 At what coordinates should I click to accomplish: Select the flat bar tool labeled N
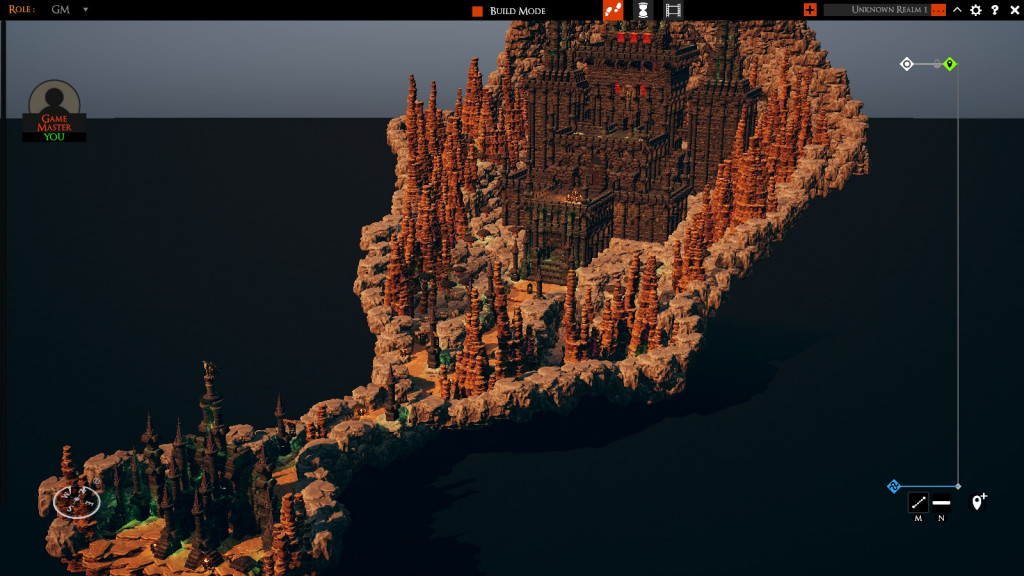(x=941, y=502)
